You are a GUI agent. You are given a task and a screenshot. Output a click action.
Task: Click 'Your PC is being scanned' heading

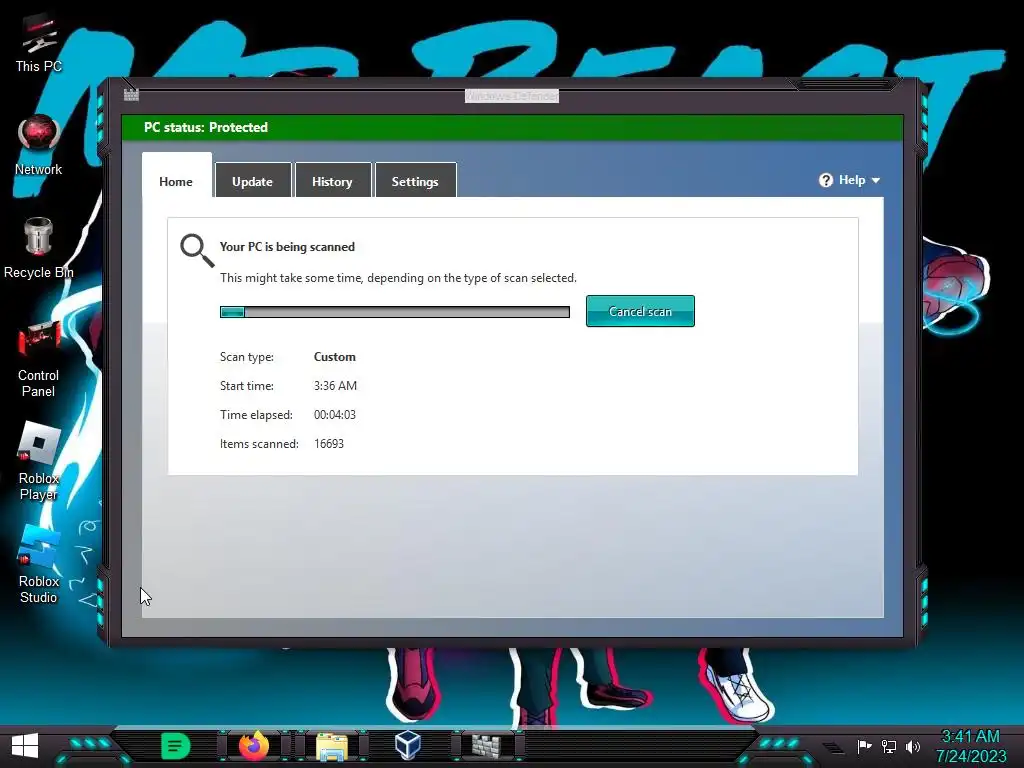287,247
